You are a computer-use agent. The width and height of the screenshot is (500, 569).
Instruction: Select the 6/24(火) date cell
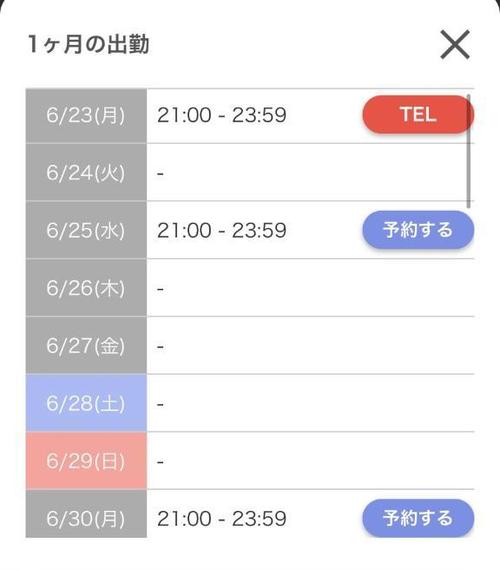point(86,172)
